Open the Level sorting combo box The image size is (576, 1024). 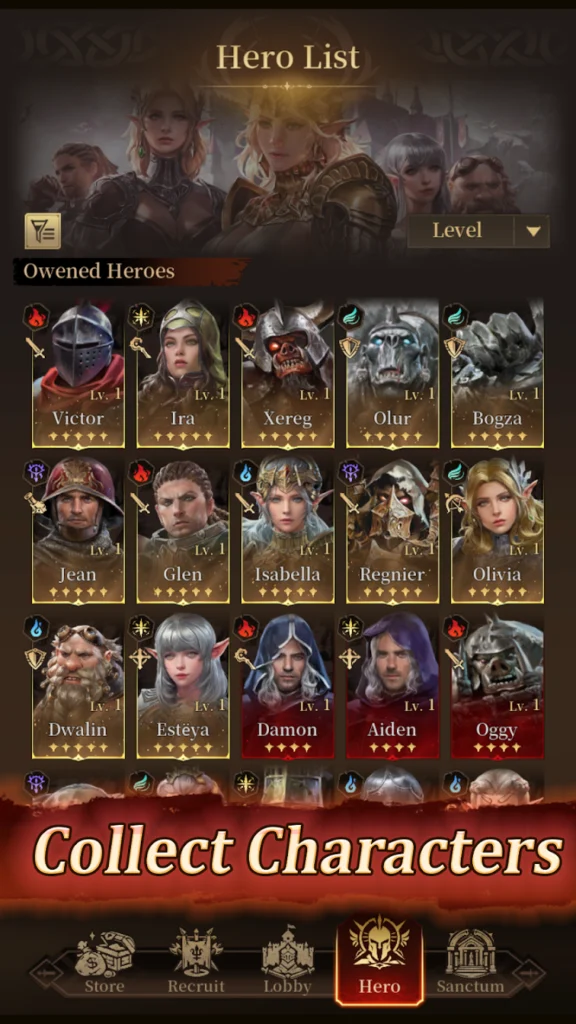click(x=479, y=231)
